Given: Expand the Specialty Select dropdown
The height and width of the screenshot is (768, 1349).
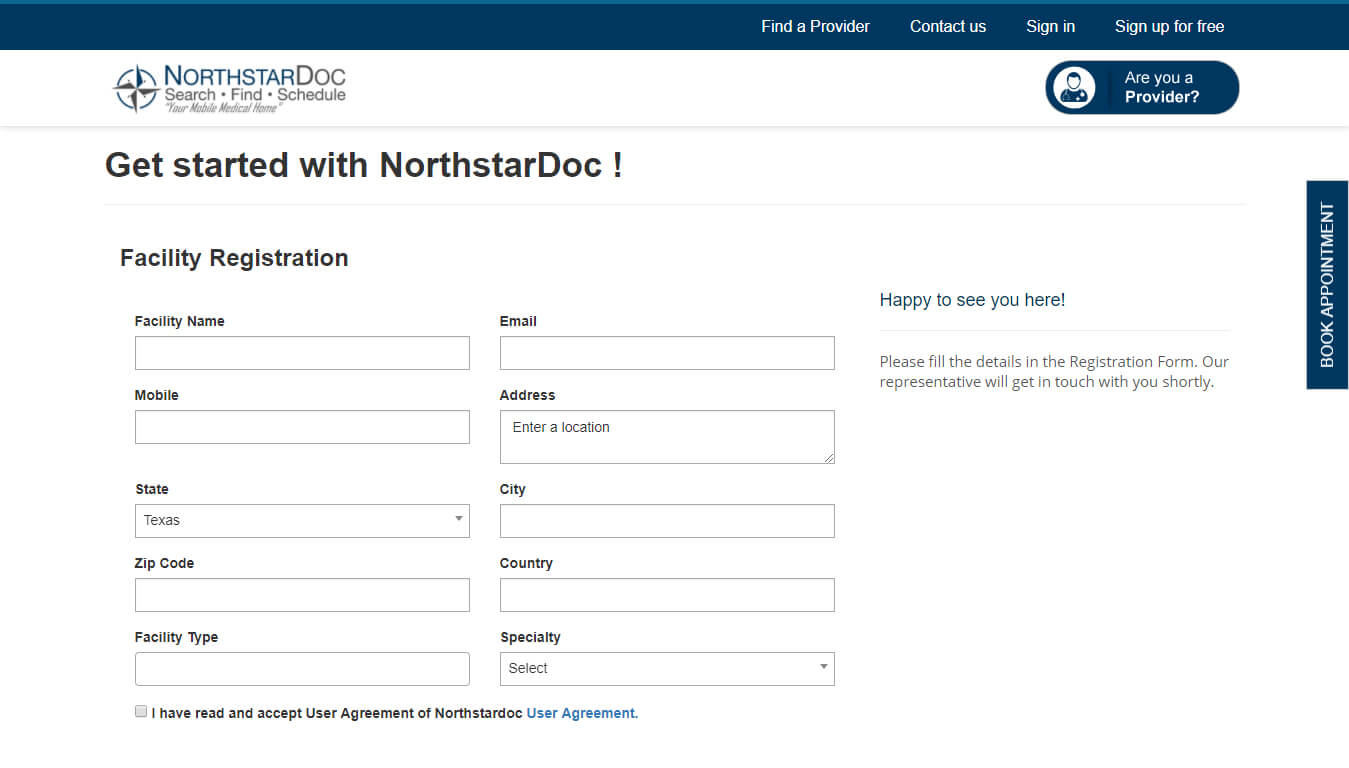Looking at the screenshot, I should click(667, 669).
